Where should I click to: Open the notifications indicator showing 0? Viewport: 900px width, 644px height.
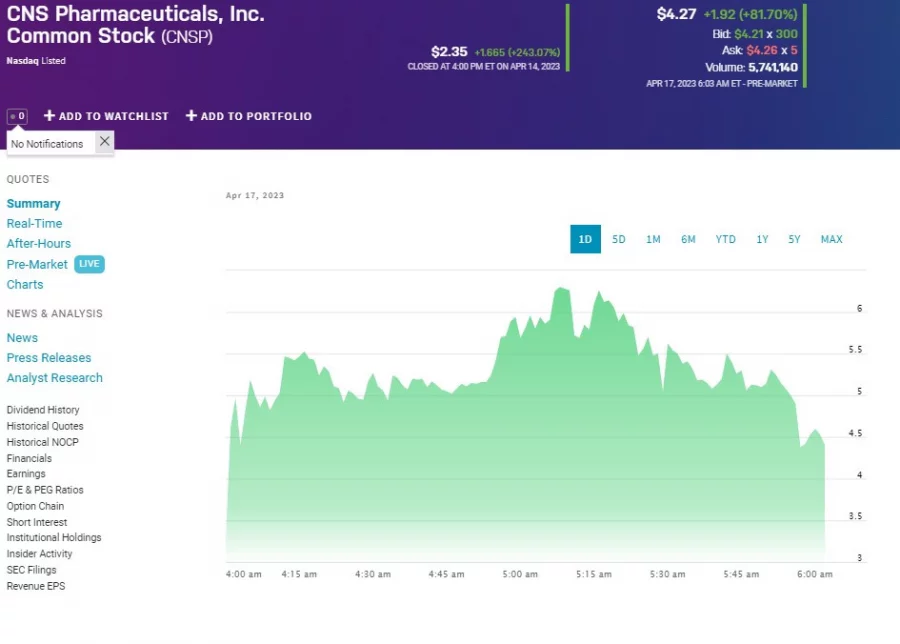tap(16, 116)
